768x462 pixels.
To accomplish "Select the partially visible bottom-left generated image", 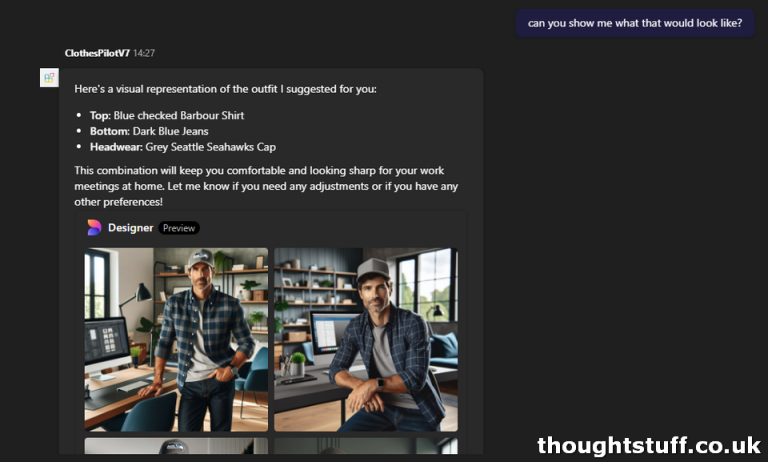I will (176, 446).
